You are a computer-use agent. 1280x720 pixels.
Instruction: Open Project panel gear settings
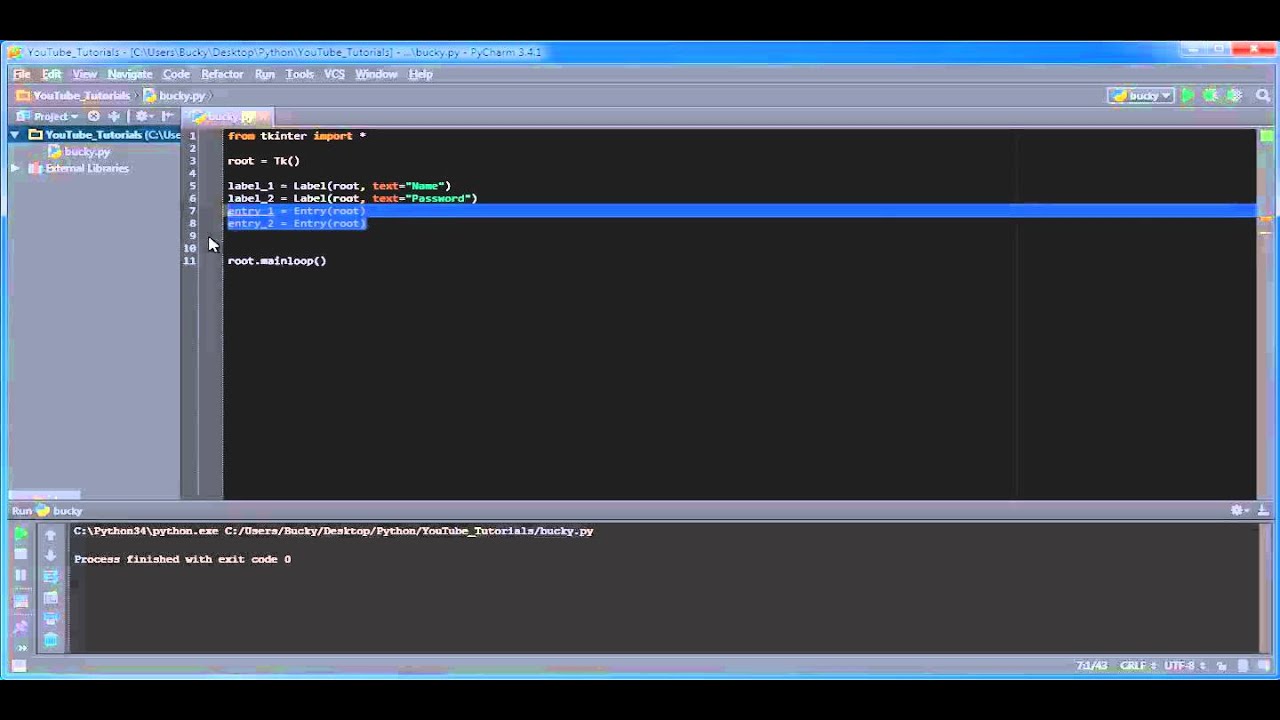pos(143,116)
